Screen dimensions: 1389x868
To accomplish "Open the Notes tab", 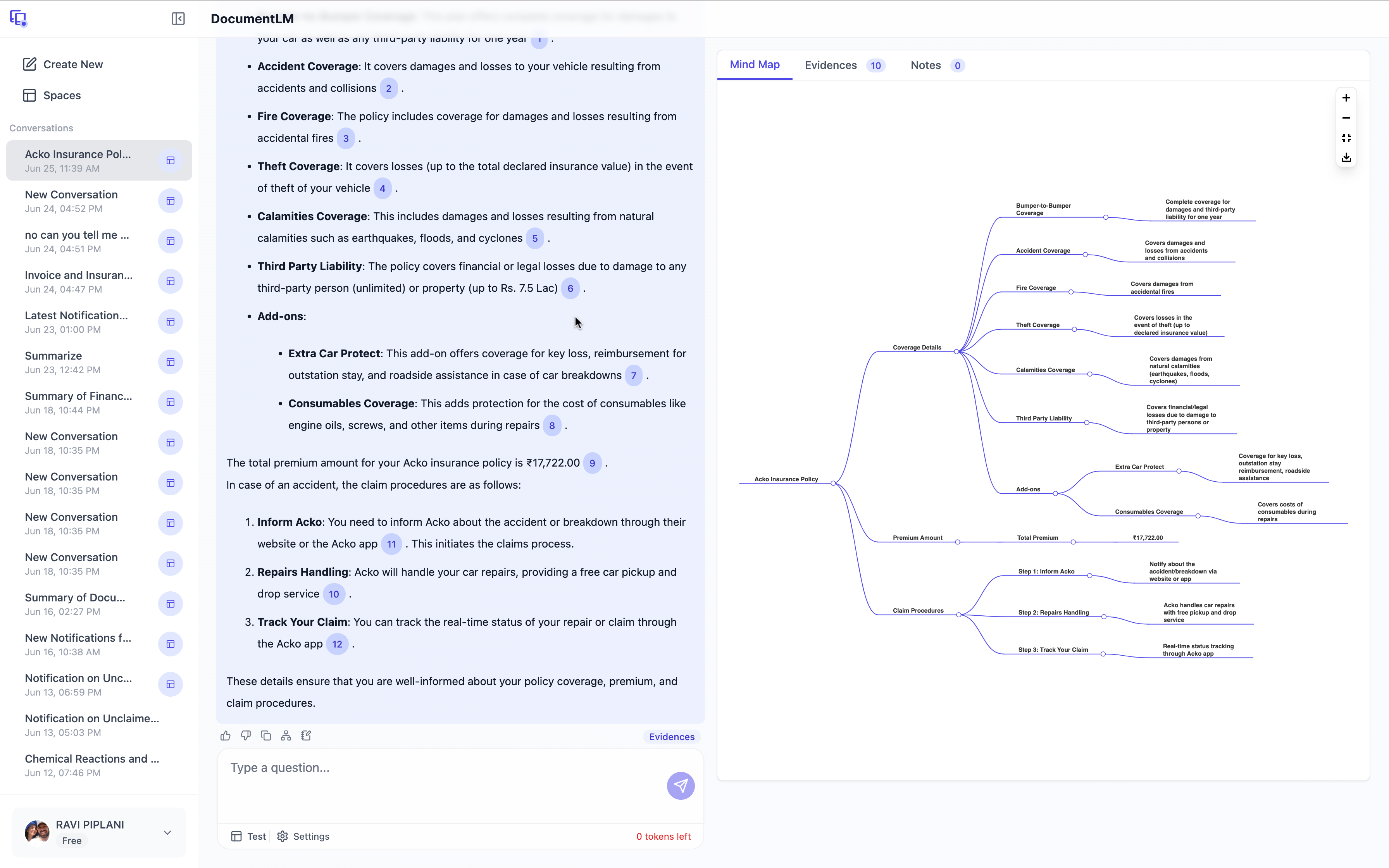I will (936, 65).
